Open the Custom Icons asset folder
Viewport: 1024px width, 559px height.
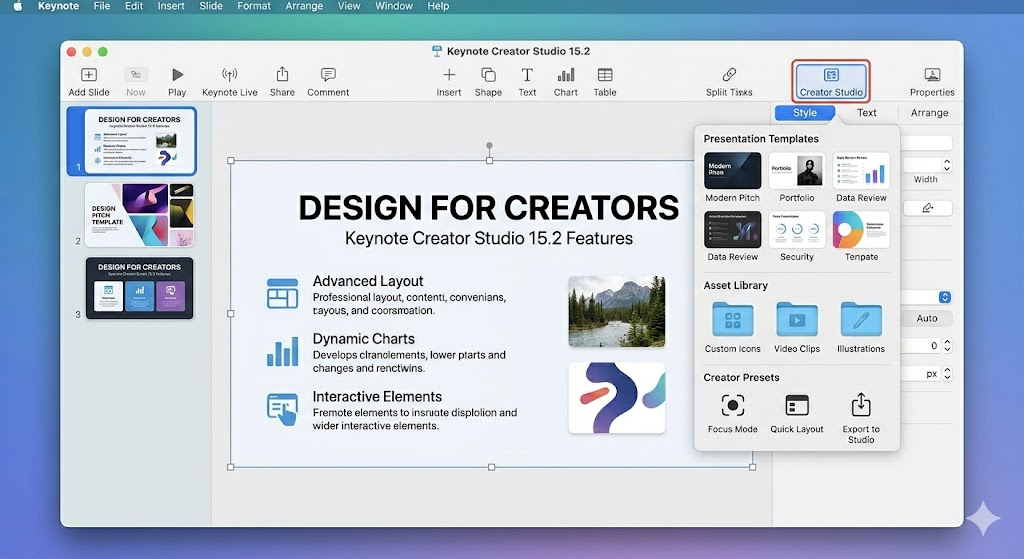[x=733, y=319]
